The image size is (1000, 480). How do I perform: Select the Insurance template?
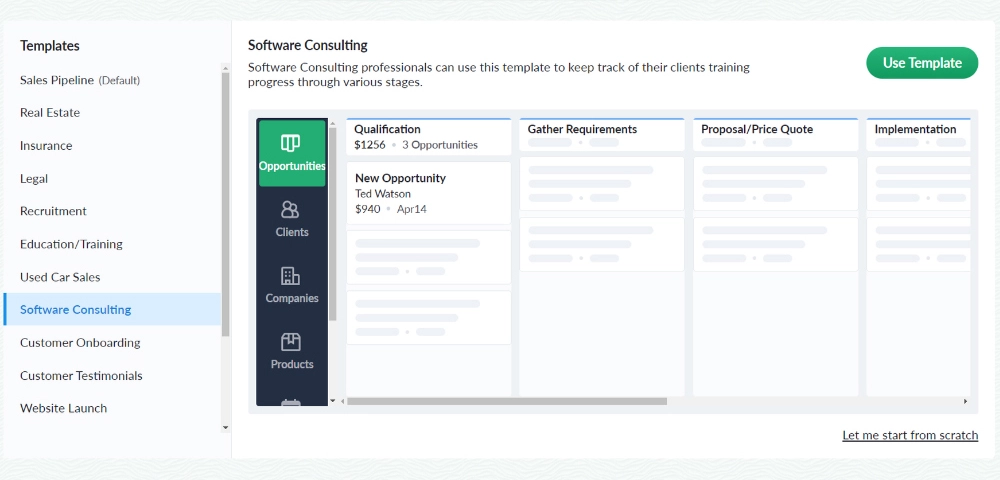point(46,146)
